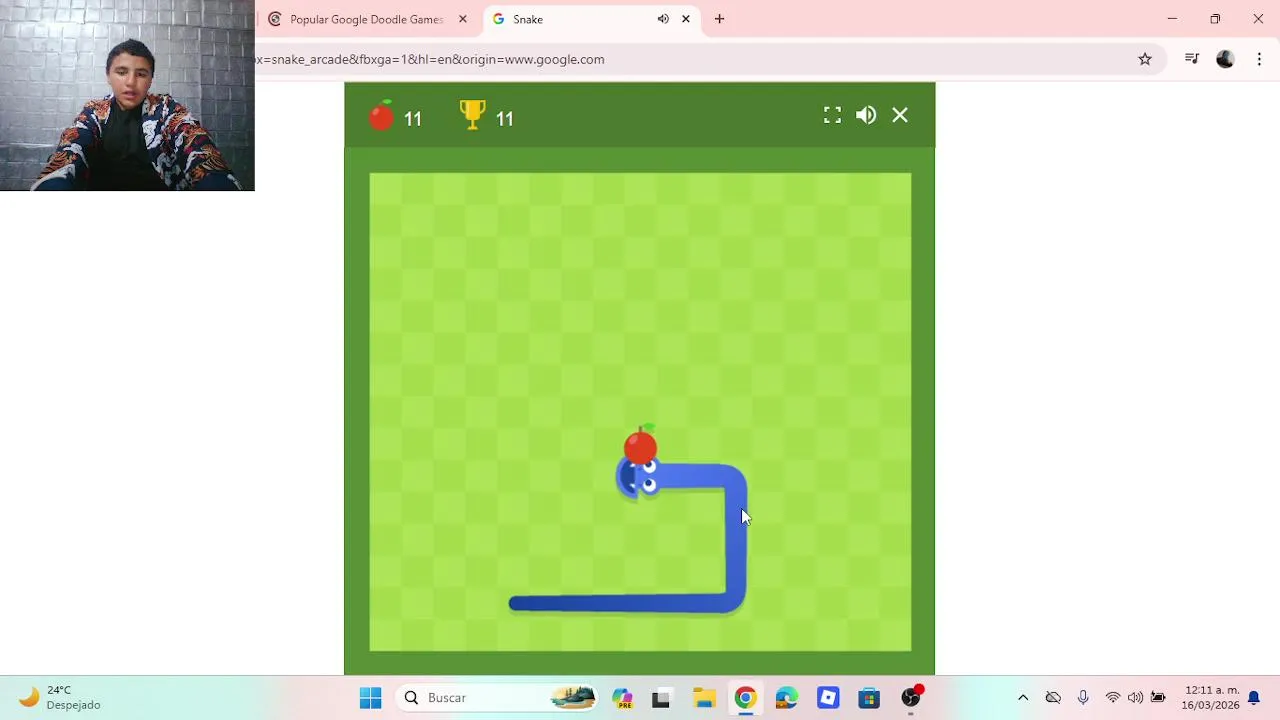Click Chrome icon on taskbar
The image size is (1280, 720).
click(745, 698)
